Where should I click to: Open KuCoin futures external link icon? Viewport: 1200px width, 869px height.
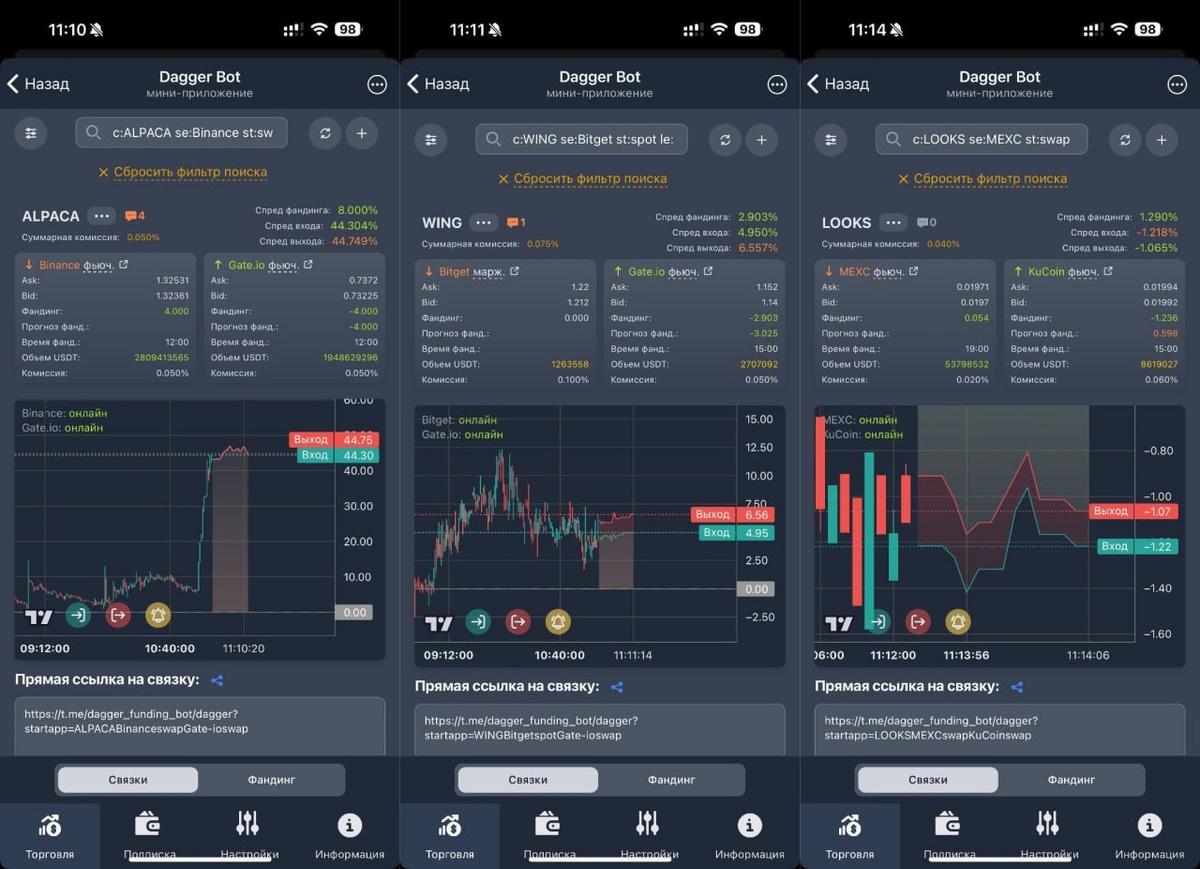[x=1108, y=272]
